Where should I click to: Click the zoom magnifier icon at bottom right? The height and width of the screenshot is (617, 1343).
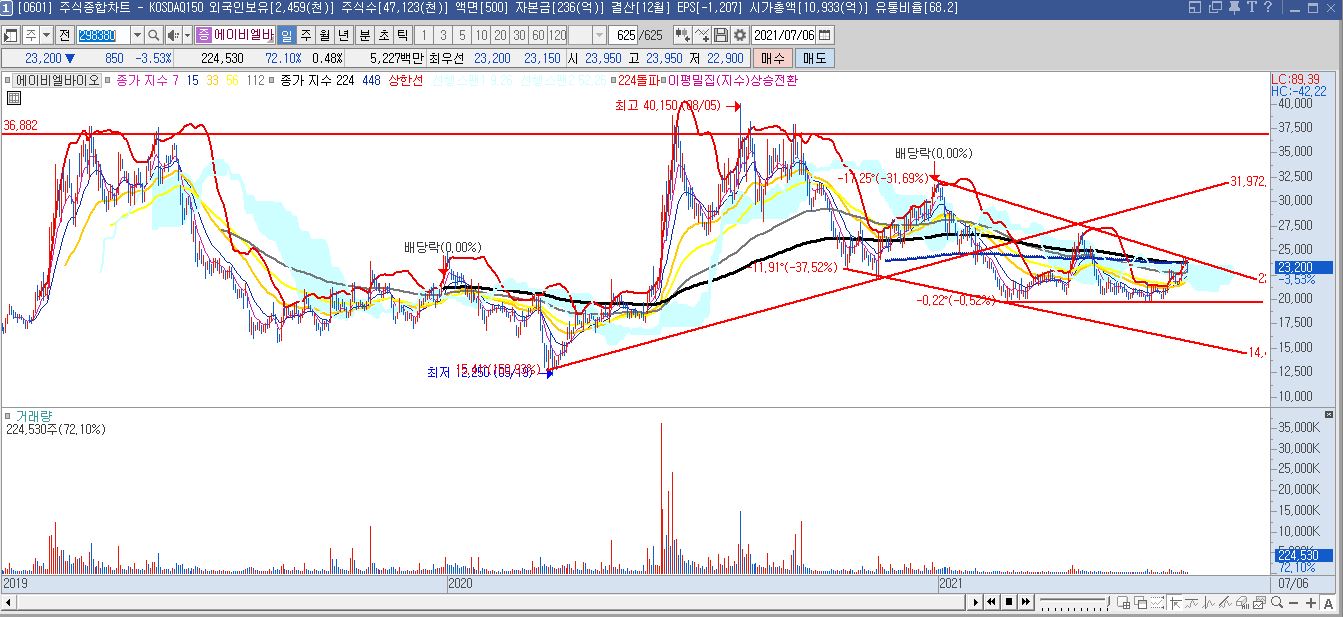pyautogui.click(x=1276, y=602)
